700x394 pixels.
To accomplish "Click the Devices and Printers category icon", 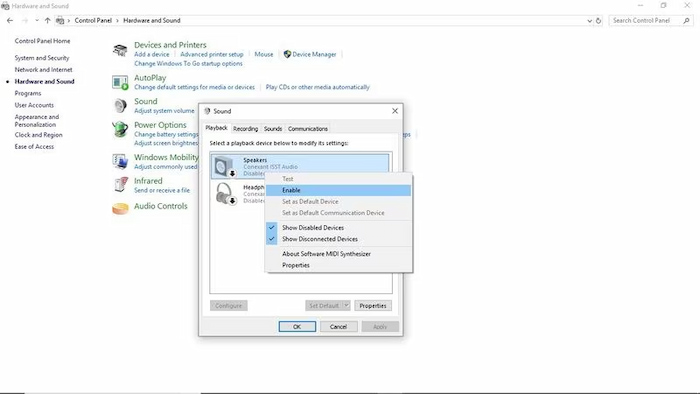I will click(x=120, y=50).
